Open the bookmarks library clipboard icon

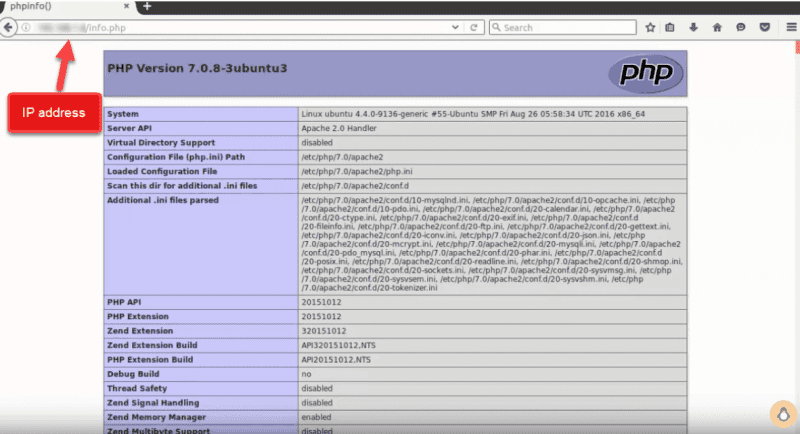[x=671, y=28]
